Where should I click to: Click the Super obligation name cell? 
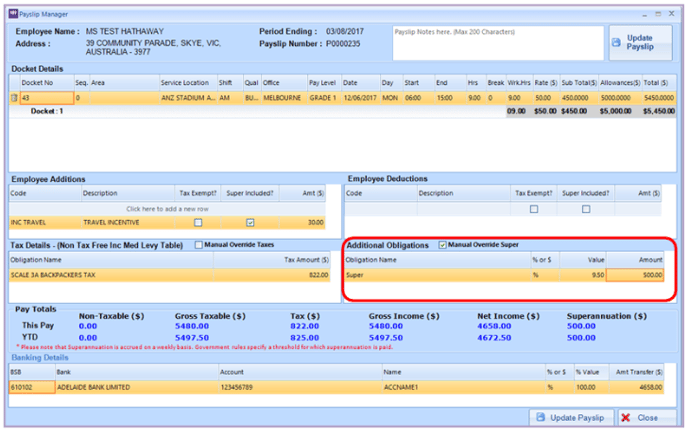pyautogui.click(x=437, y=275)
